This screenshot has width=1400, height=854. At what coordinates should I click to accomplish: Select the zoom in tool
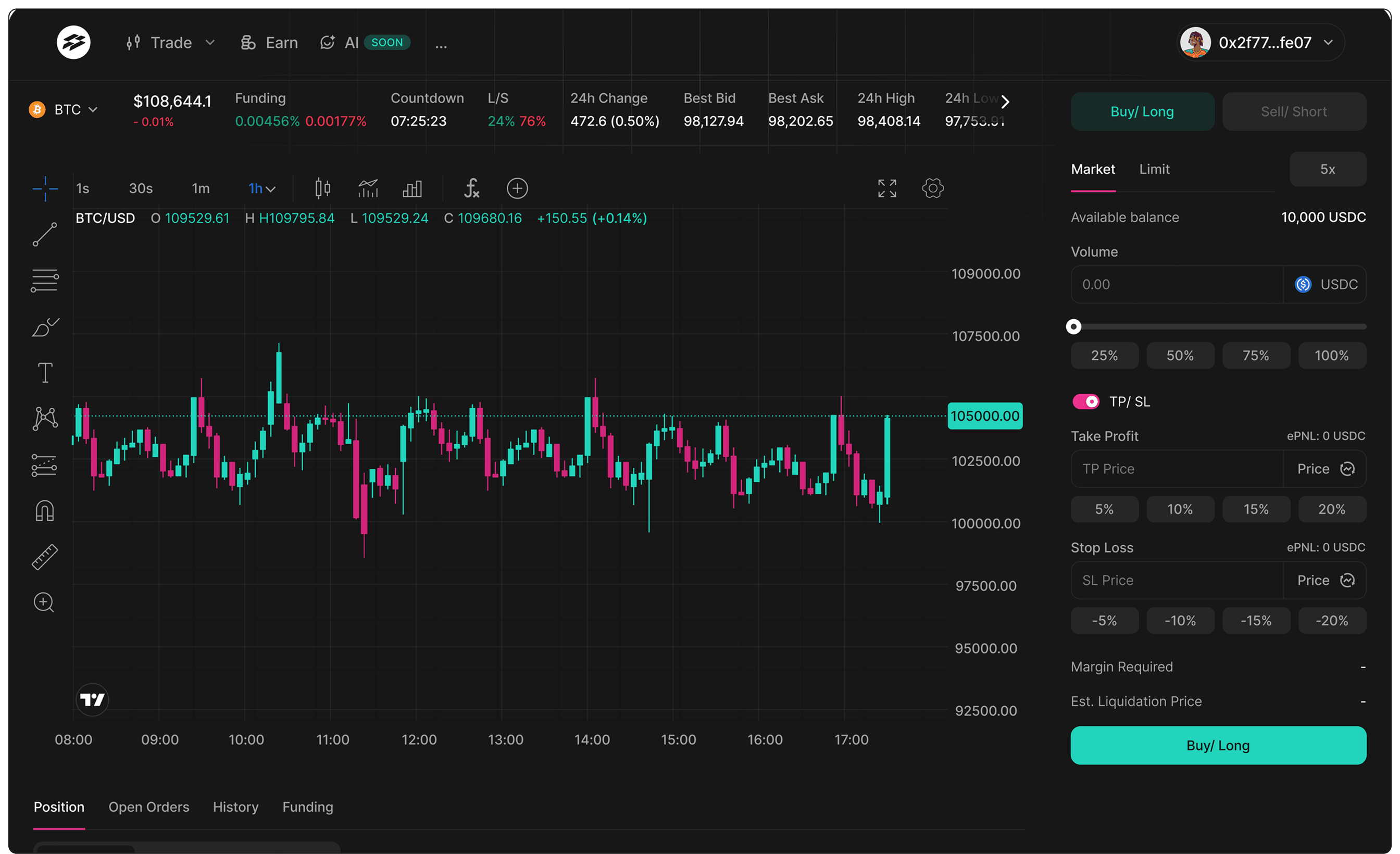[x=44, y=602]
